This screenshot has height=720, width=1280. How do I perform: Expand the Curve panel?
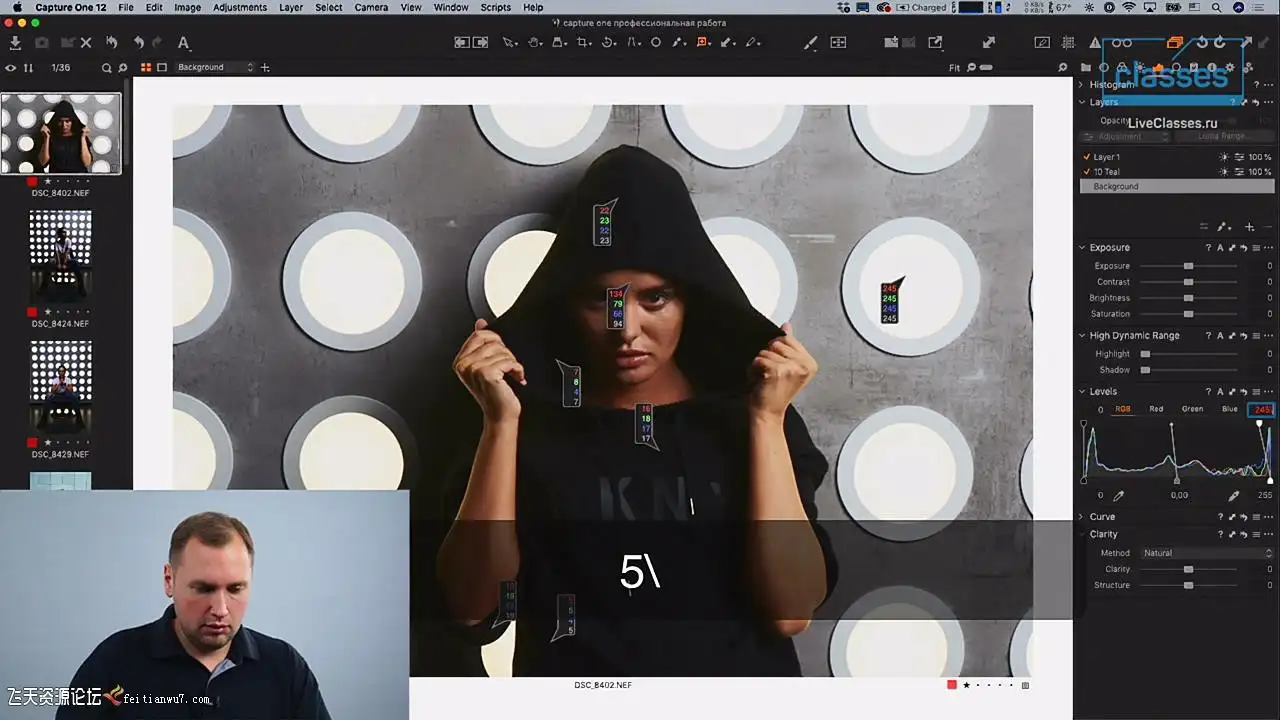tap(1082, 517)
